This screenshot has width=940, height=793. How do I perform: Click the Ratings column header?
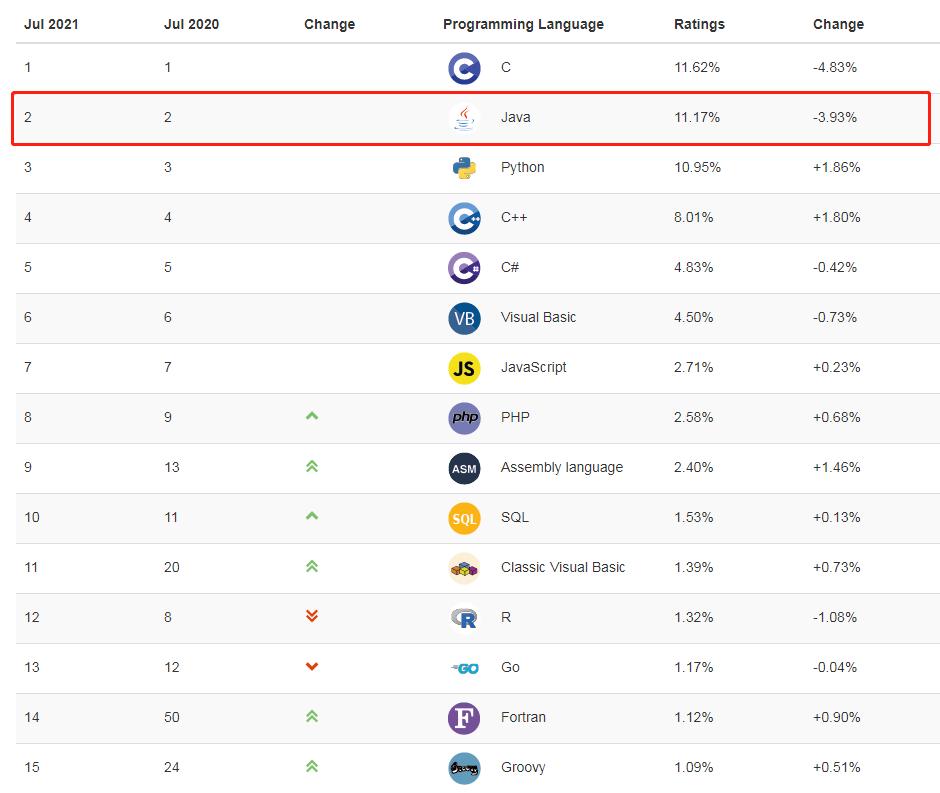point(699,23)
